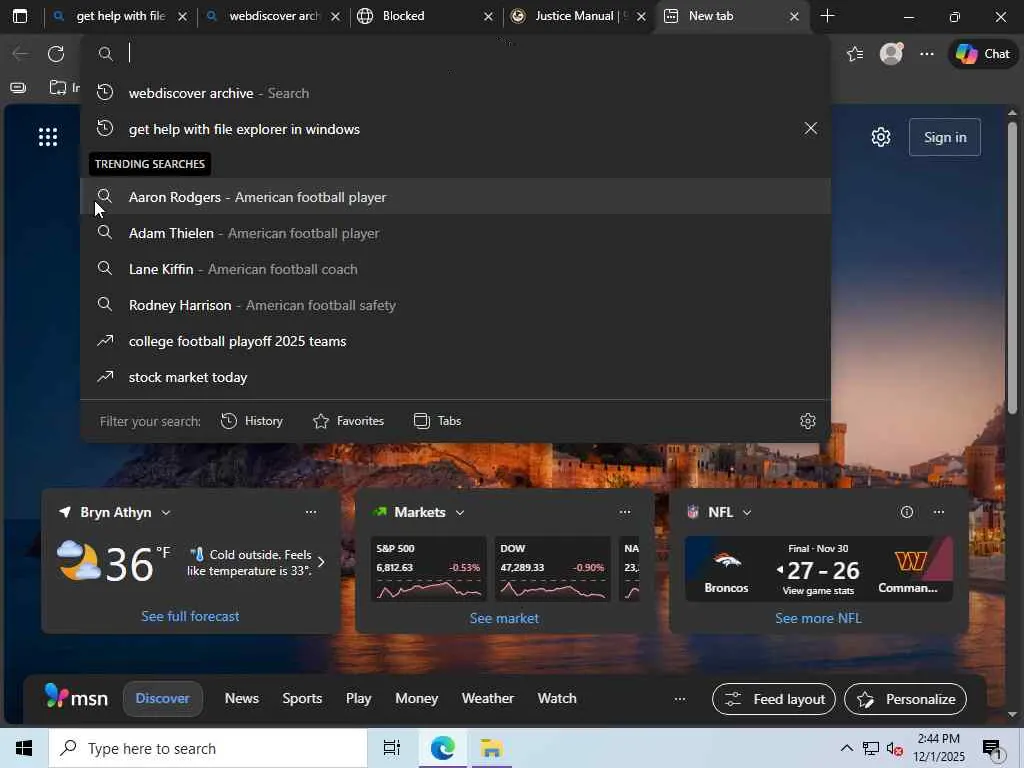The width and height of the screenshot is (1024, 768).
Task: Open the S&P 500 market tile
Action: click(428, 569)
